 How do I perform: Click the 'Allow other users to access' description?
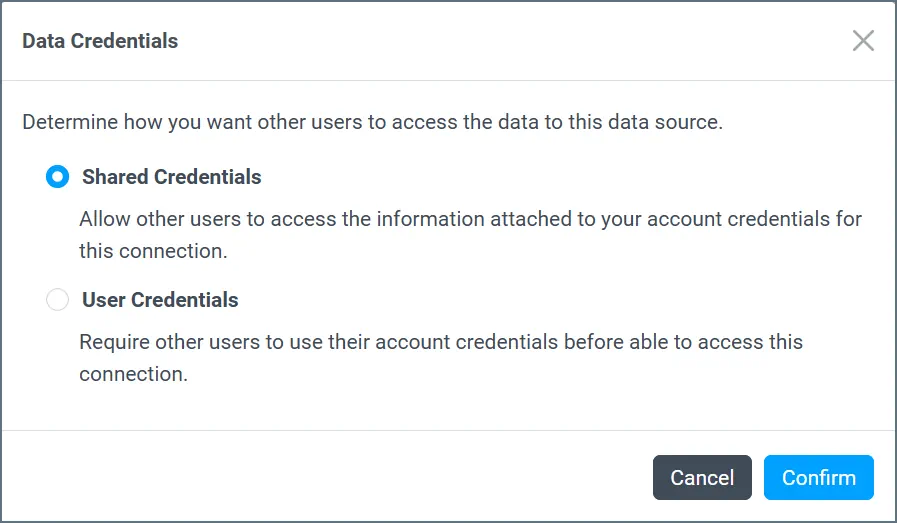(x=470, y=218)
